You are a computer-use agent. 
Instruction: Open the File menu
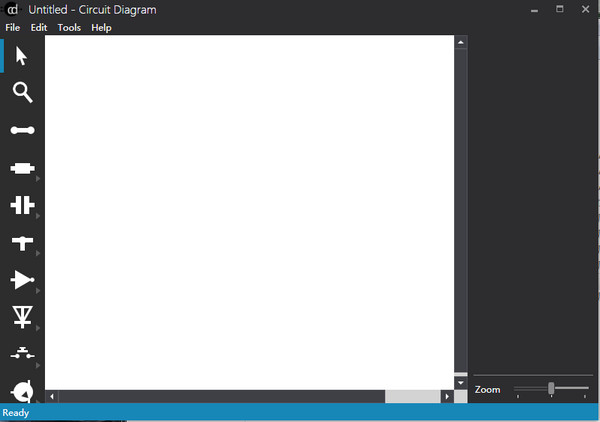click(x=13, y=28)
